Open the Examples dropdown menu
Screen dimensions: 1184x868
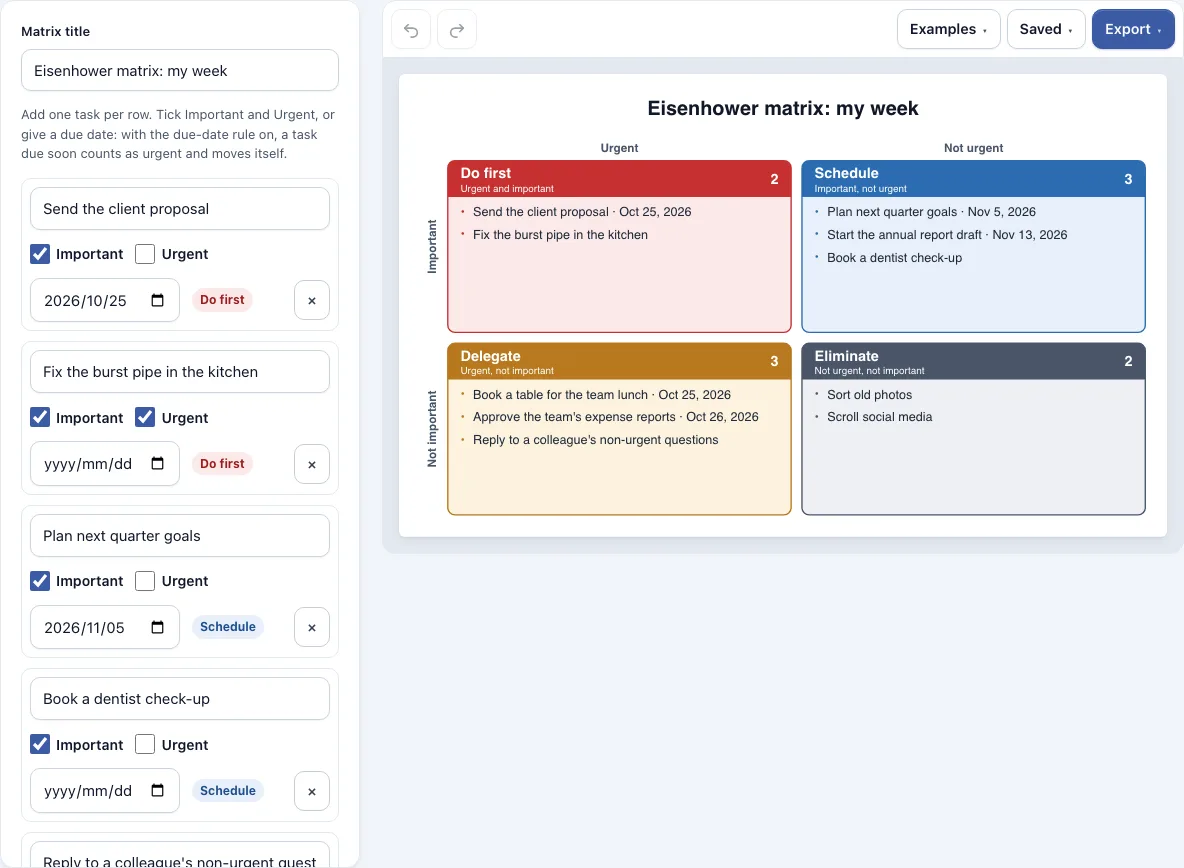tap(948, 29)
